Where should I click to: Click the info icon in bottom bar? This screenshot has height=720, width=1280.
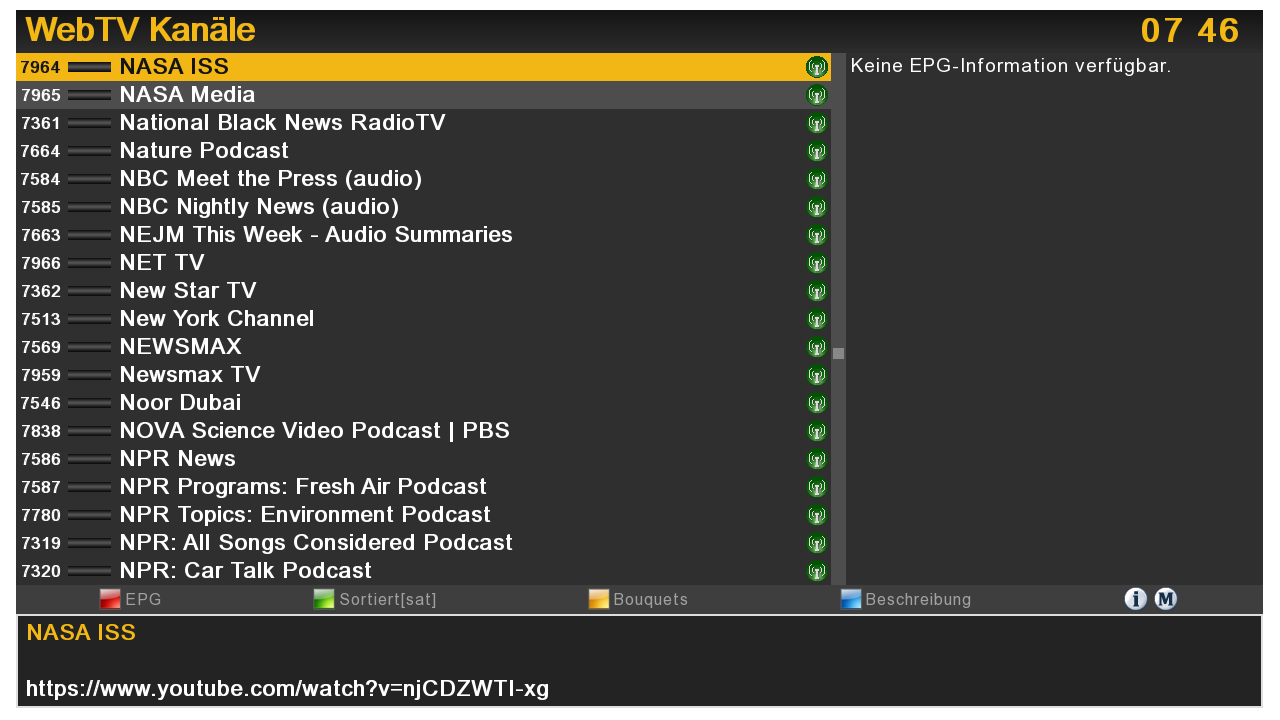pos(1135,599)
